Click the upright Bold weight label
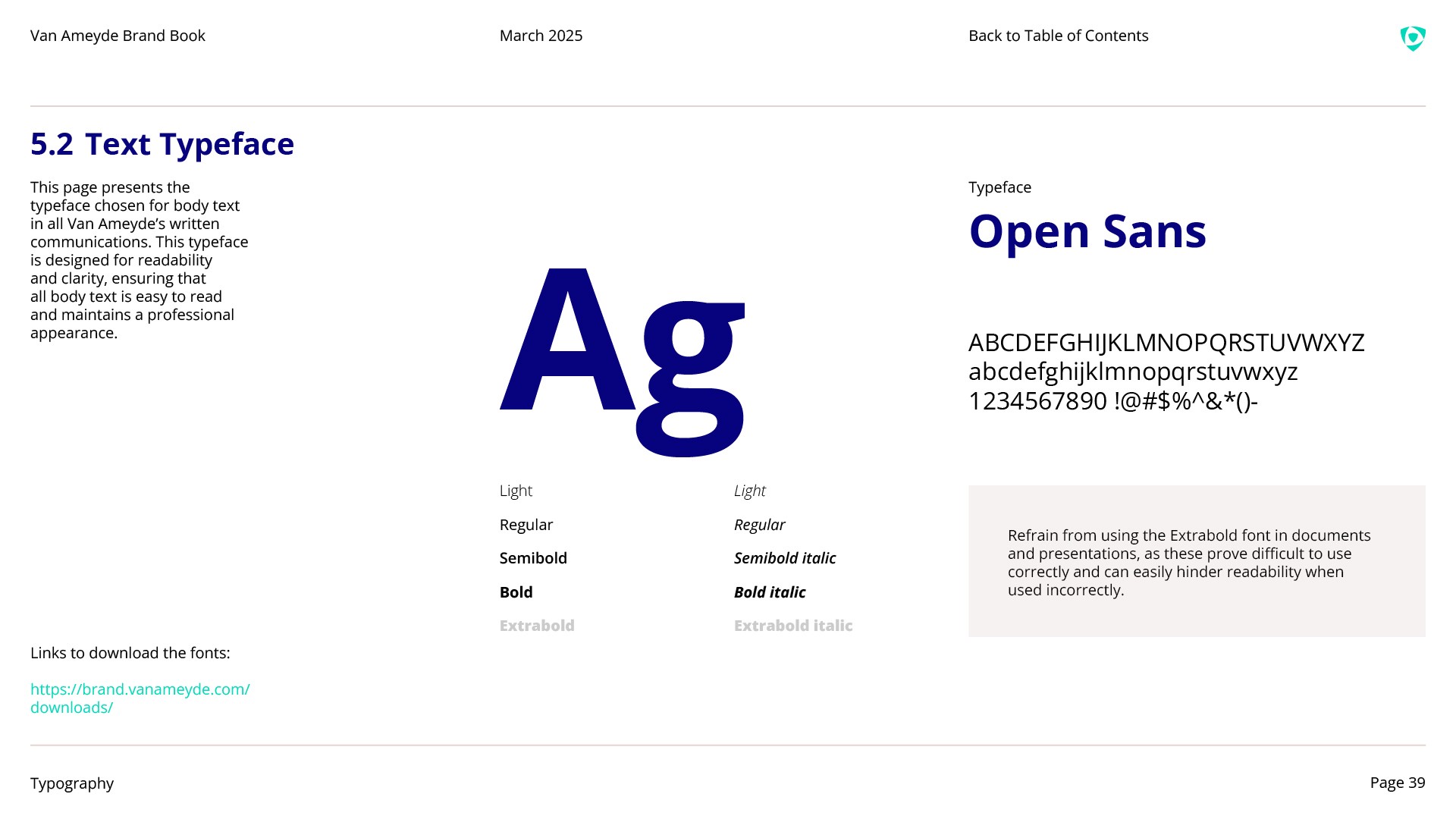Viewport: 1456px width, 819px height. (x=516, y=592)
